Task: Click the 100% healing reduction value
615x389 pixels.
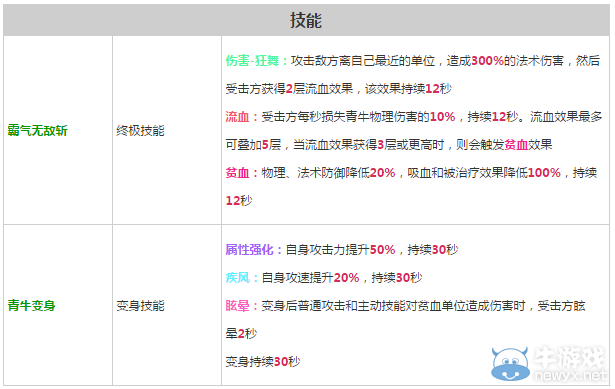Action: pyautogui.click(x=544, y=173)
